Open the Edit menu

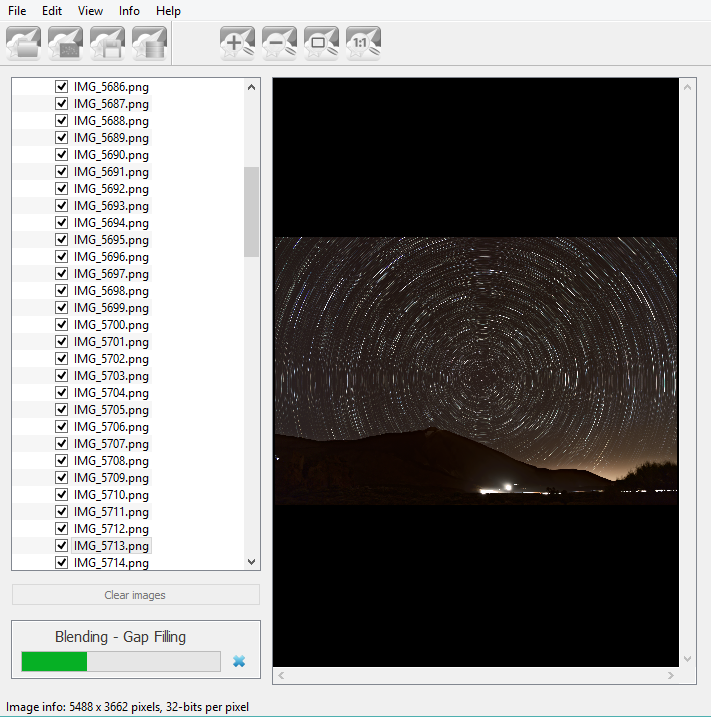(52, 11)
